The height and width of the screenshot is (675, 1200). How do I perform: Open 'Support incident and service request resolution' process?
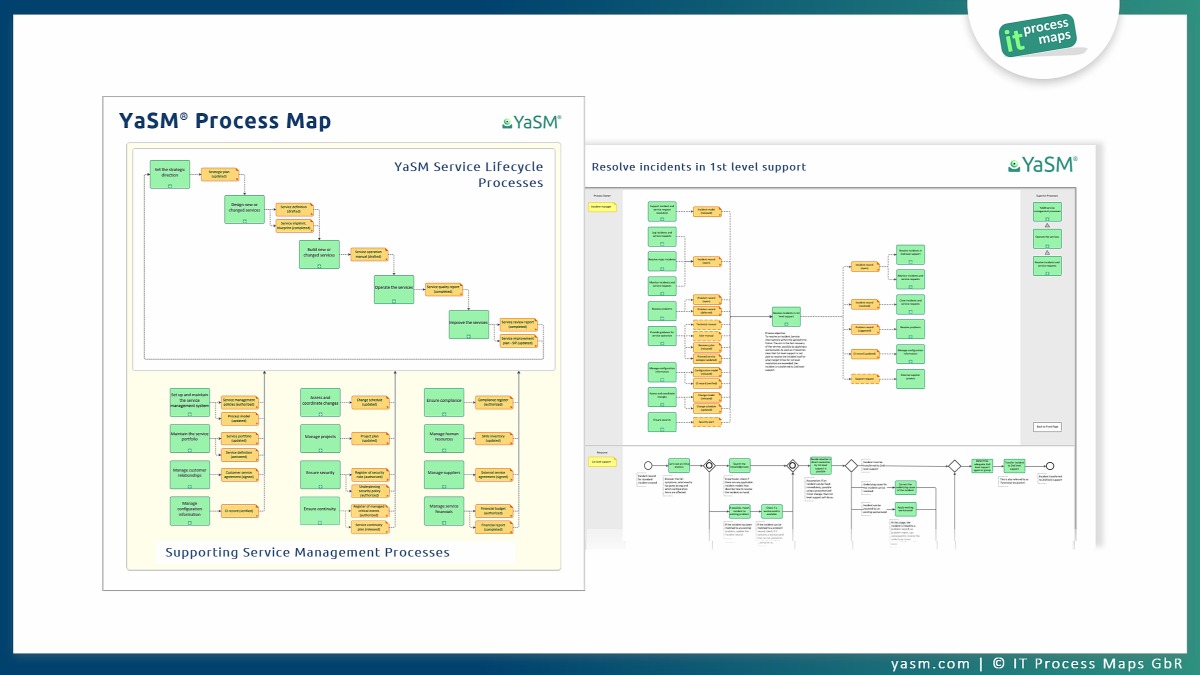pyautogui.click(x=662, y=211)
